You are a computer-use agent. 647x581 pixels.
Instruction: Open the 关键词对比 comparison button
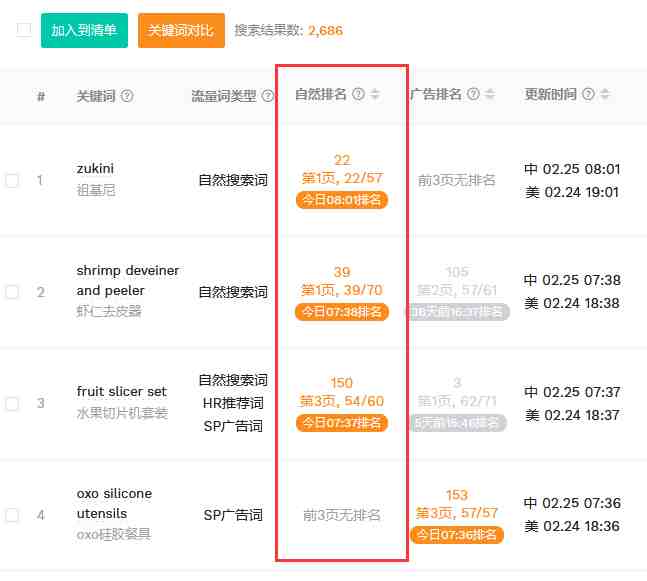coord(181,31)
